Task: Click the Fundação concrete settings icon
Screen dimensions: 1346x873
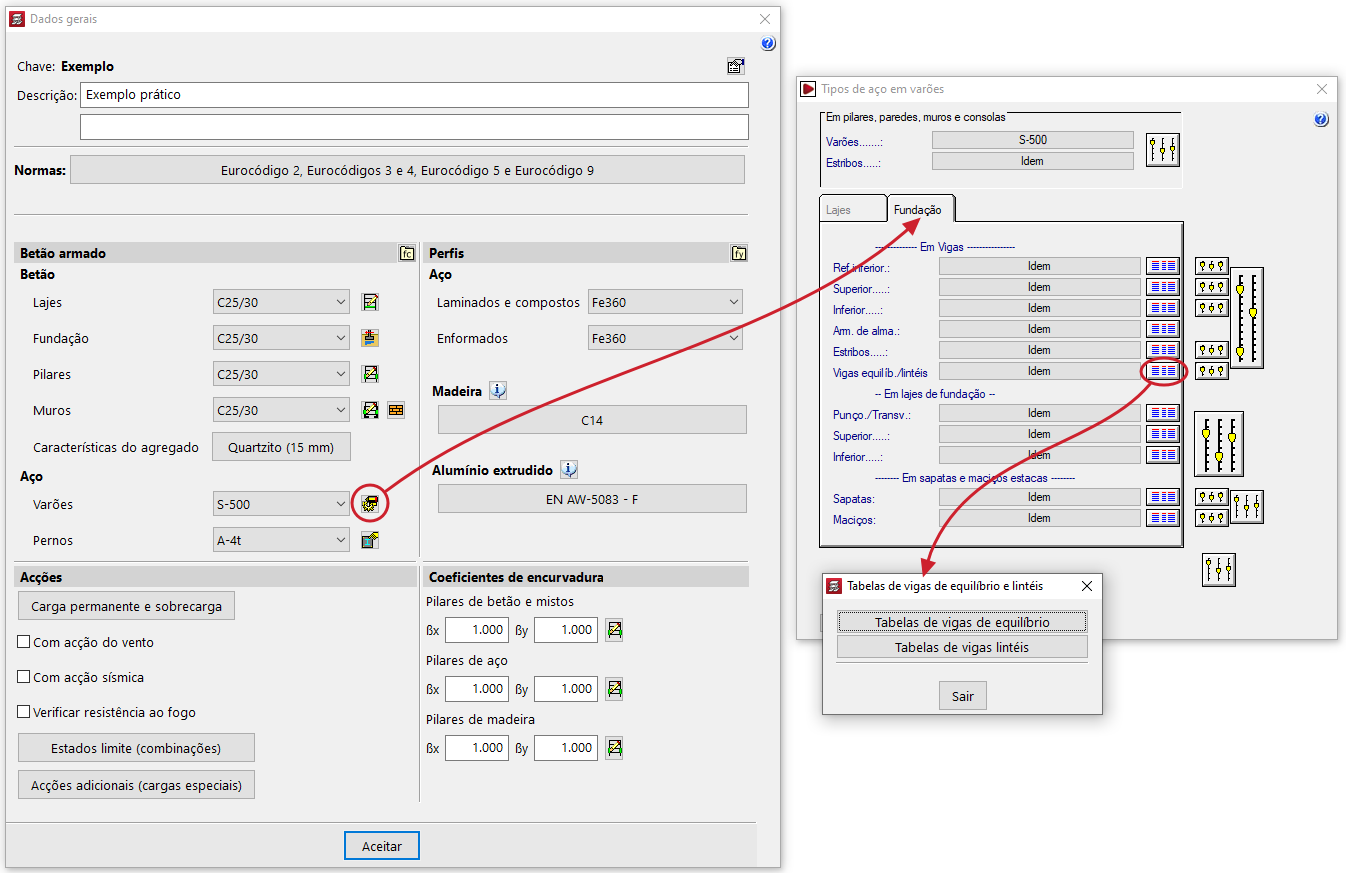Action: point(370,338)
